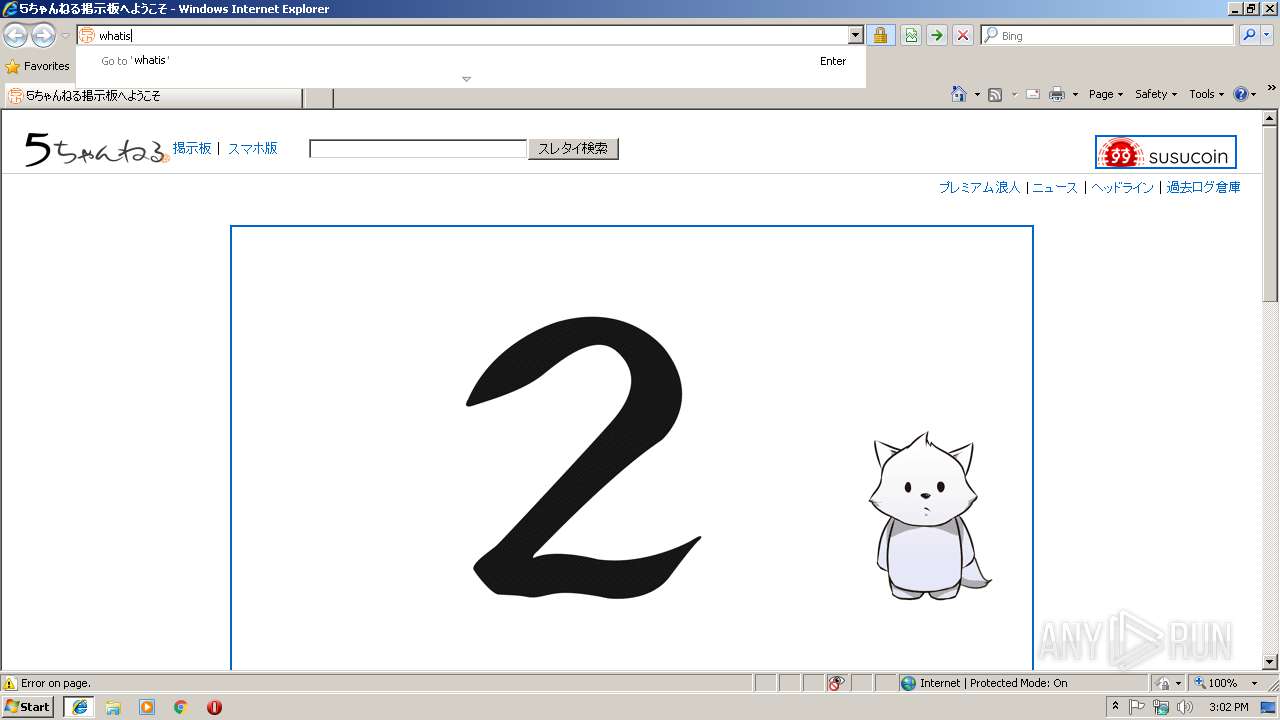Expand the address bar history dropdown
Screen dimensions: 1280x720
[x=855, y=36]
